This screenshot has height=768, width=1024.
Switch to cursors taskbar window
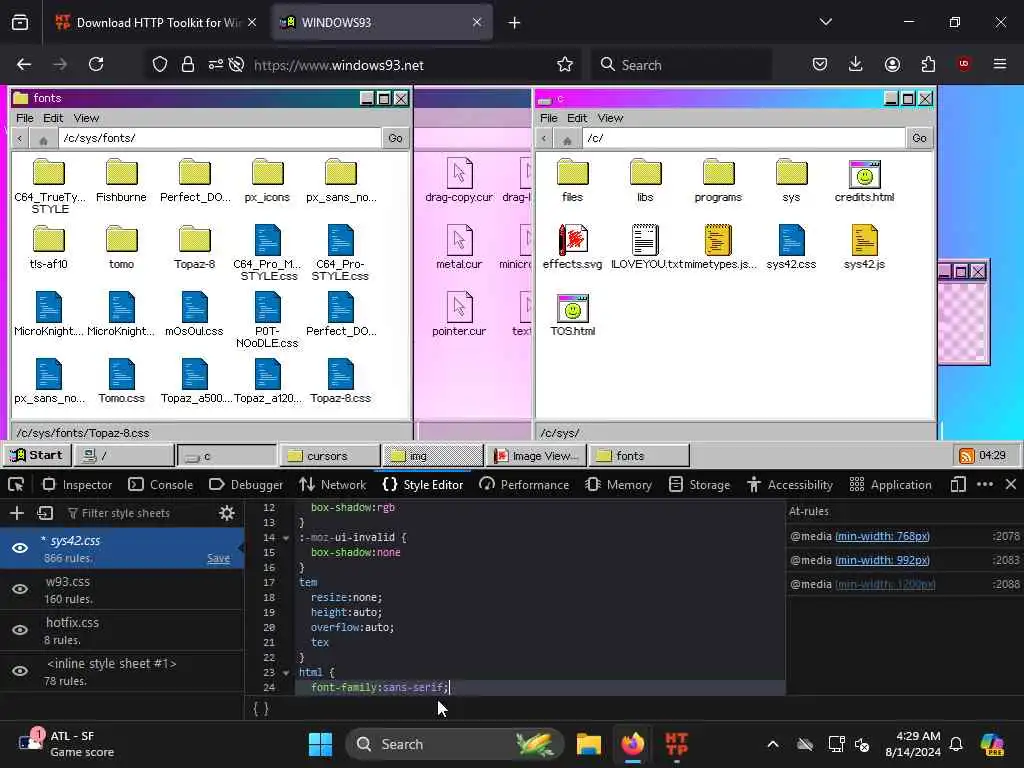tap(330, 456)
